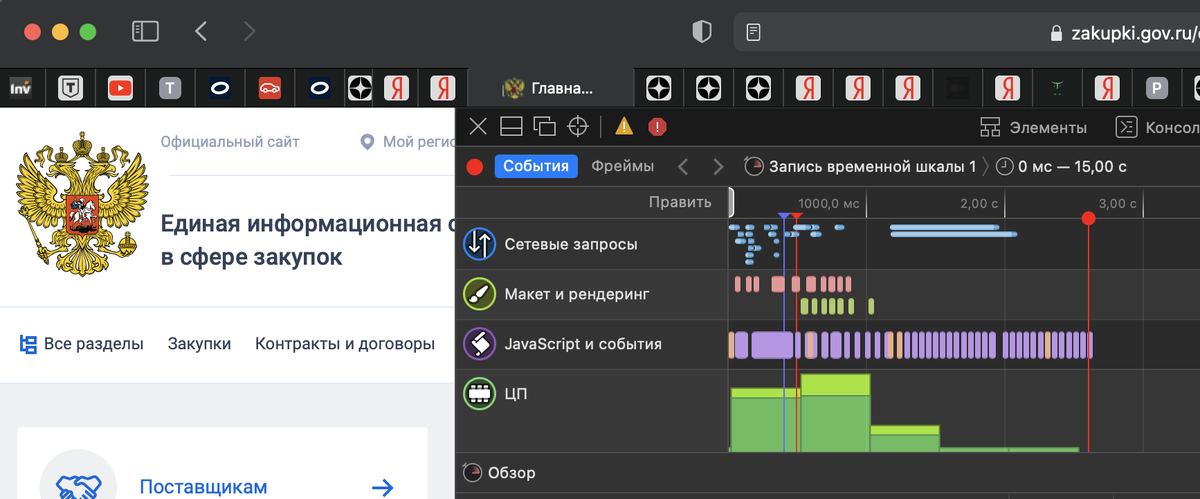
Task: Open Reader view icon in address bar
Action: [754, 32]
